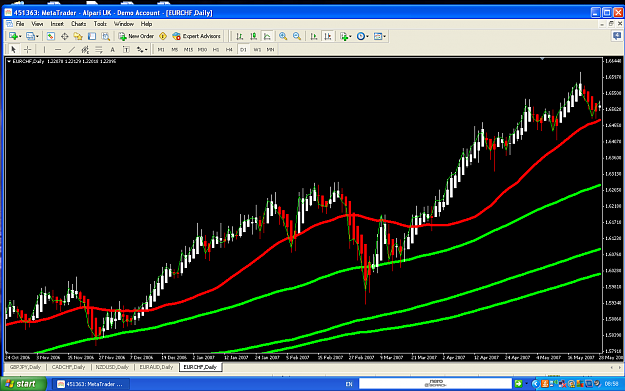Switch timeframe to M5

point(175,49)
